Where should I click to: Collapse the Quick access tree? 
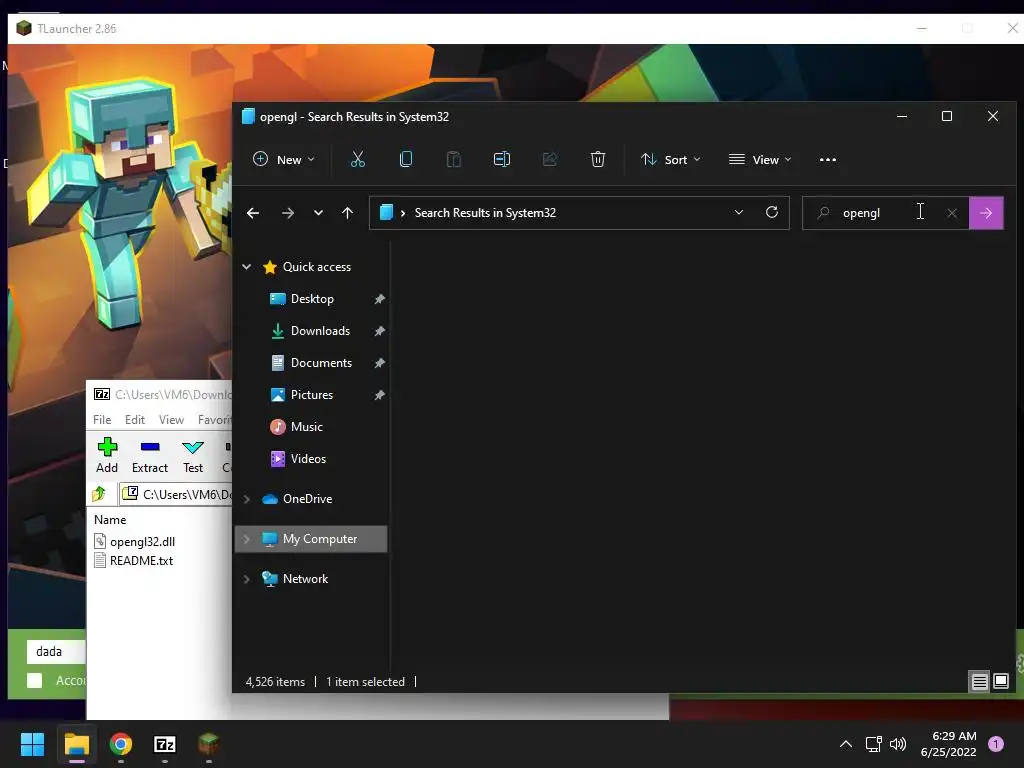coord(247,266)
